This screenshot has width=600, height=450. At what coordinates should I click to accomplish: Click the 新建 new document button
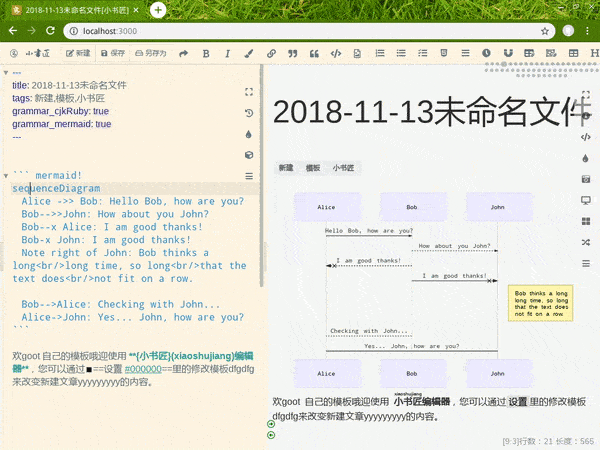78,53
